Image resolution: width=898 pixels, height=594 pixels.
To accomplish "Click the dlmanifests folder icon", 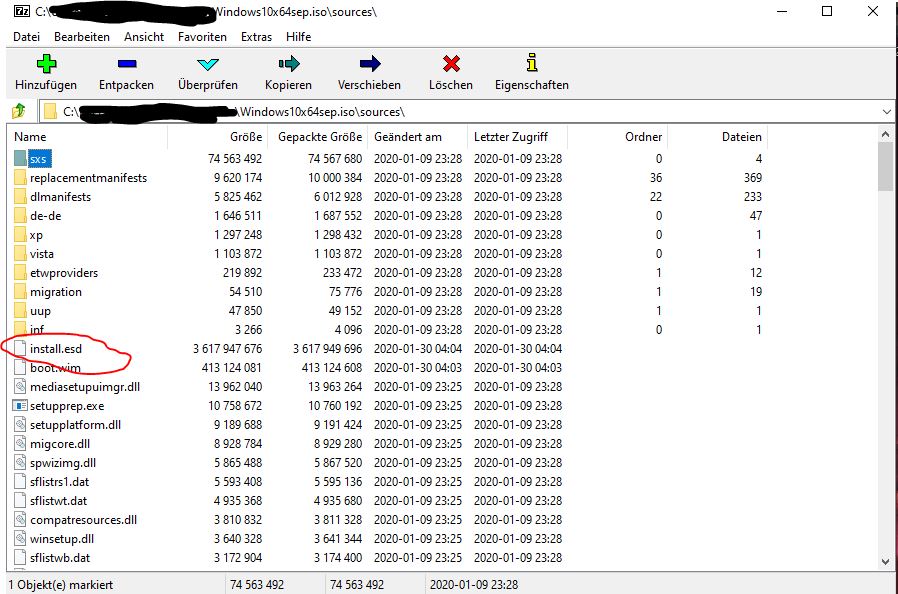I will (20, 196).
